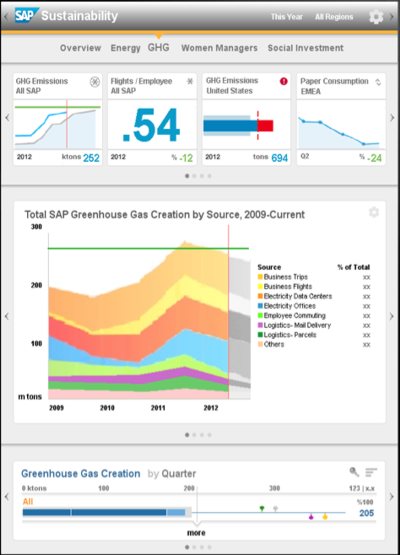This screenshot has width=400, height=555.
Task: Click the Electricity Data Centers legend swatch
Action: (260, 296)
